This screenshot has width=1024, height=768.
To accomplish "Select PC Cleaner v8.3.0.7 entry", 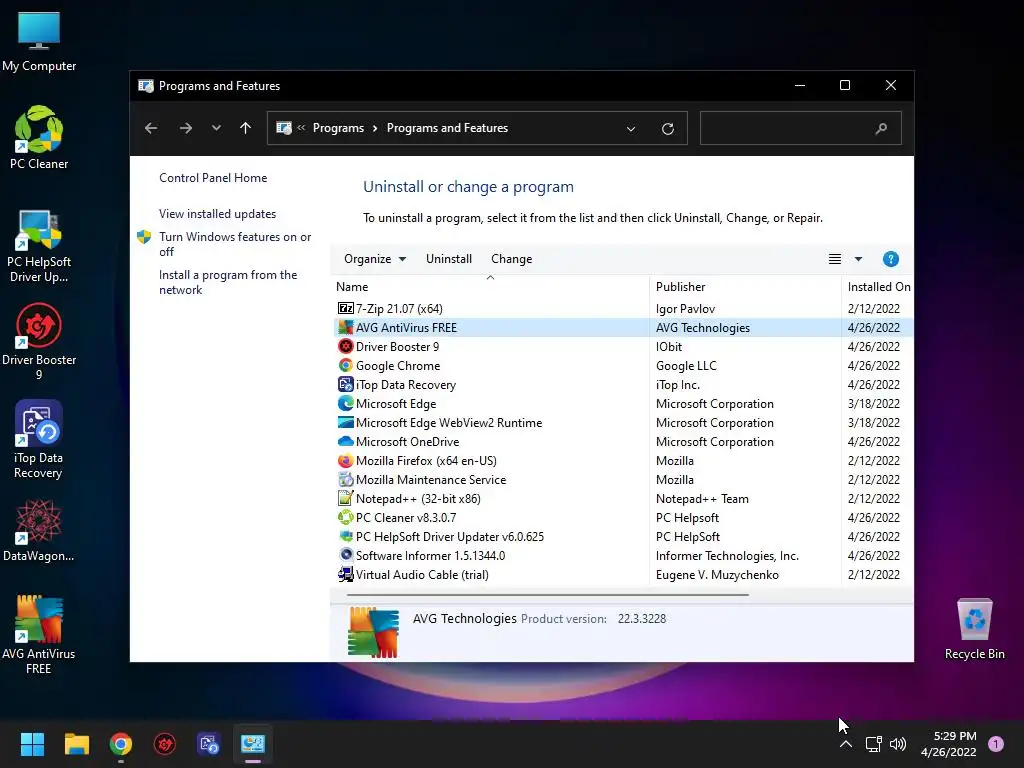I will (623, 517).
